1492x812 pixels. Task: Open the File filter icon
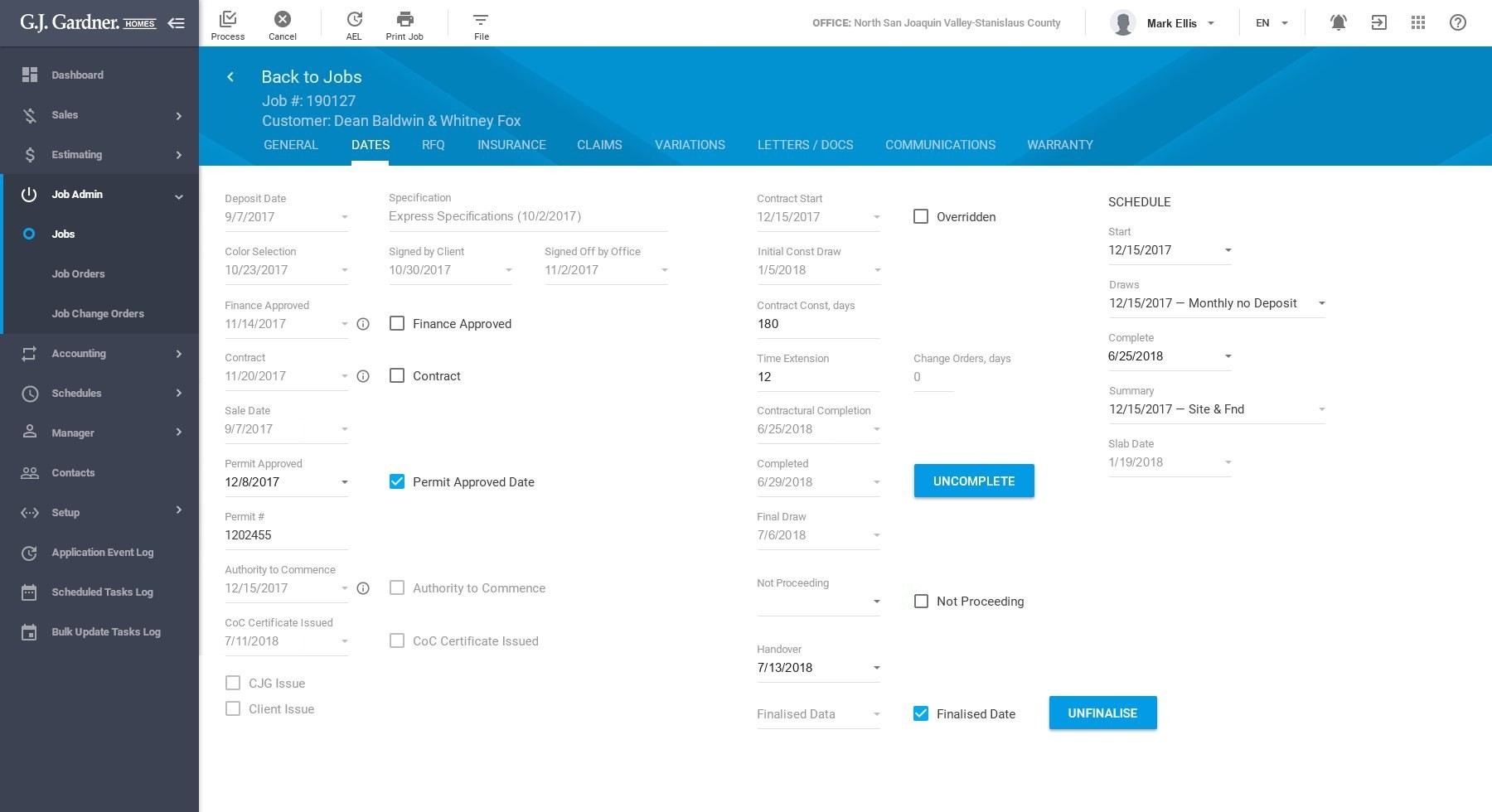pos(481,19)
